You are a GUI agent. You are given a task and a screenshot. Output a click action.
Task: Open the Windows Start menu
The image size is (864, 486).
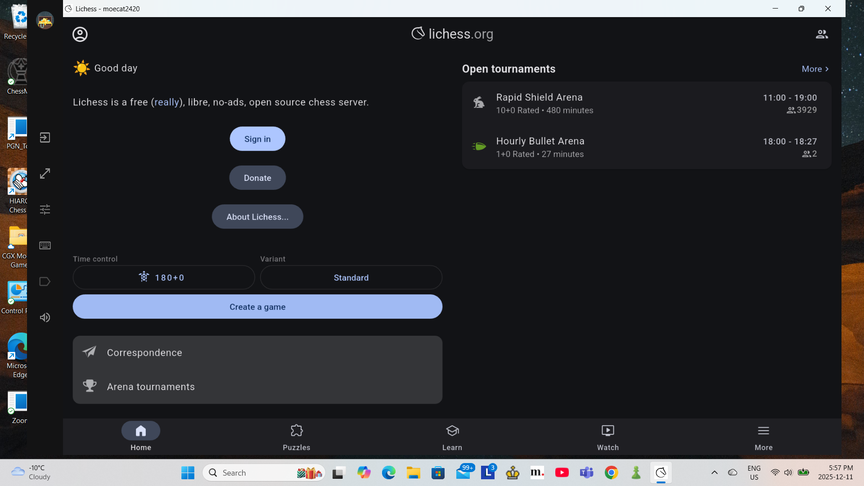pos(188,473)
